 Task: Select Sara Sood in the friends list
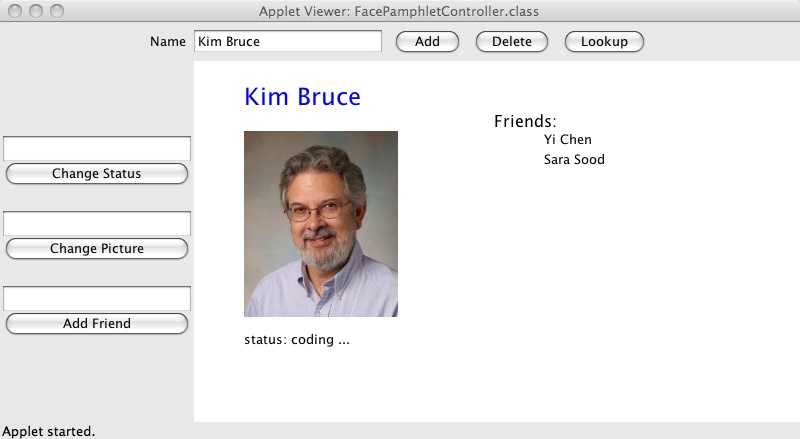pos(574,159)
